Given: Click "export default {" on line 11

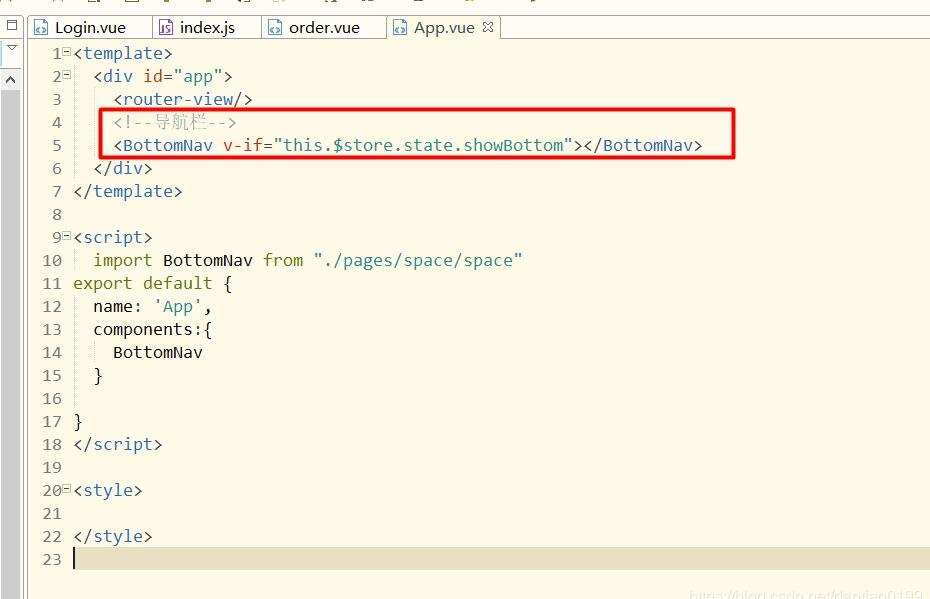Looking at the screenshot, I should pyautogui.click(x=152, y=283).
